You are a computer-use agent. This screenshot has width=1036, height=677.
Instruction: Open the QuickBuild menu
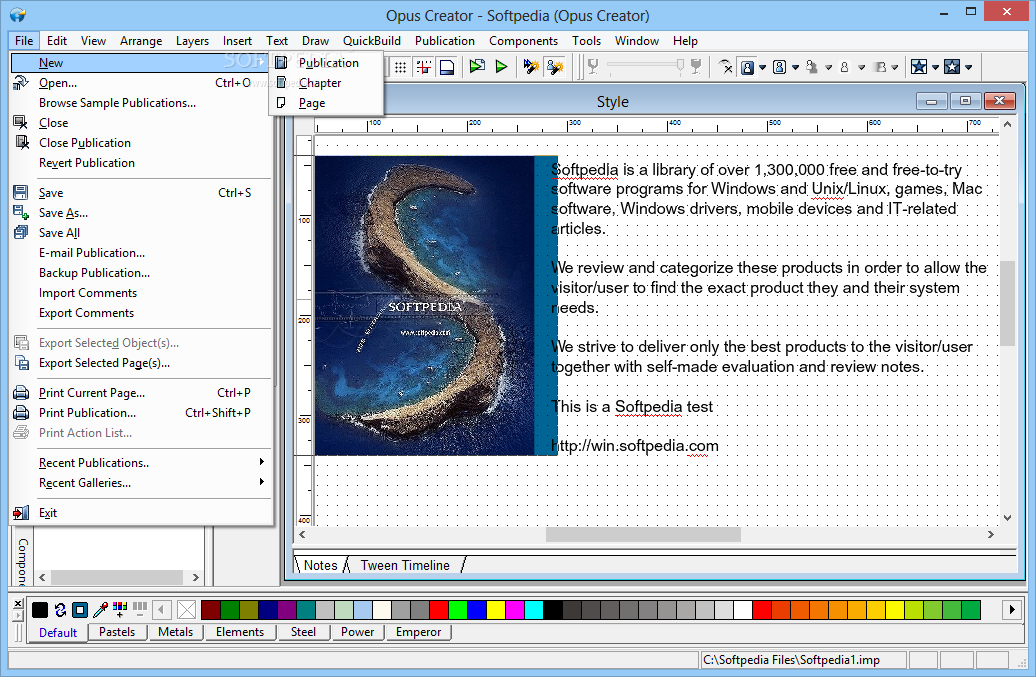(x=371, y=41)
